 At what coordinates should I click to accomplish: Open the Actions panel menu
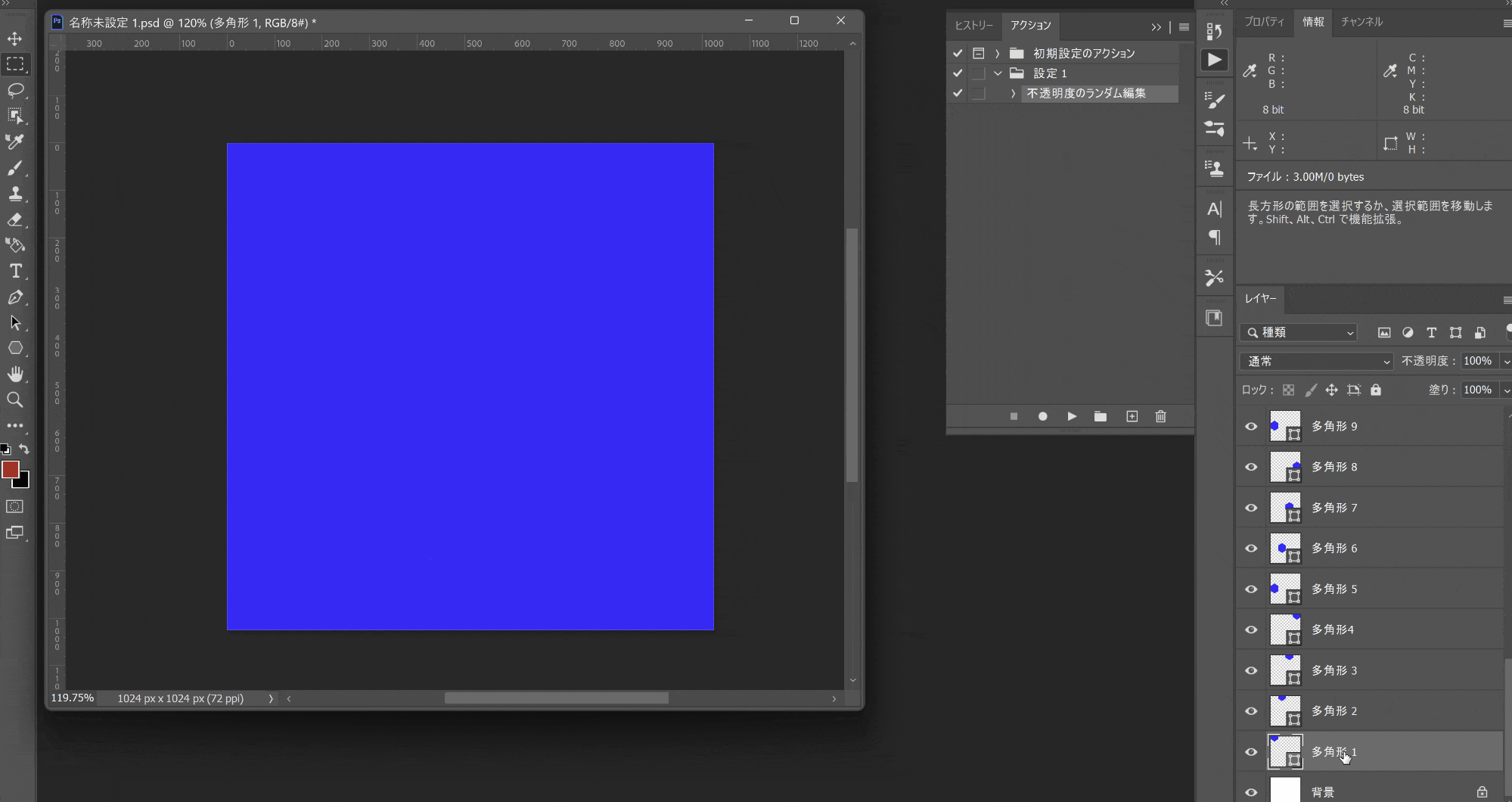(x=1184, y=27)
